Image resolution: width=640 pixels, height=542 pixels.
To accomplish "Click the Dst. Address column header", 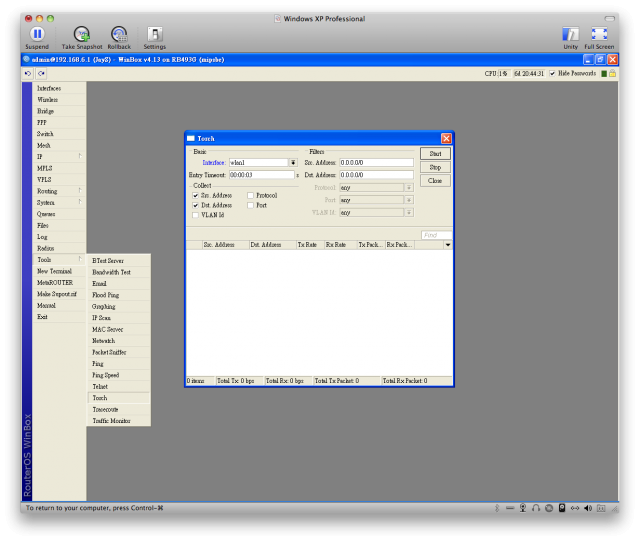I will point(273,245).
